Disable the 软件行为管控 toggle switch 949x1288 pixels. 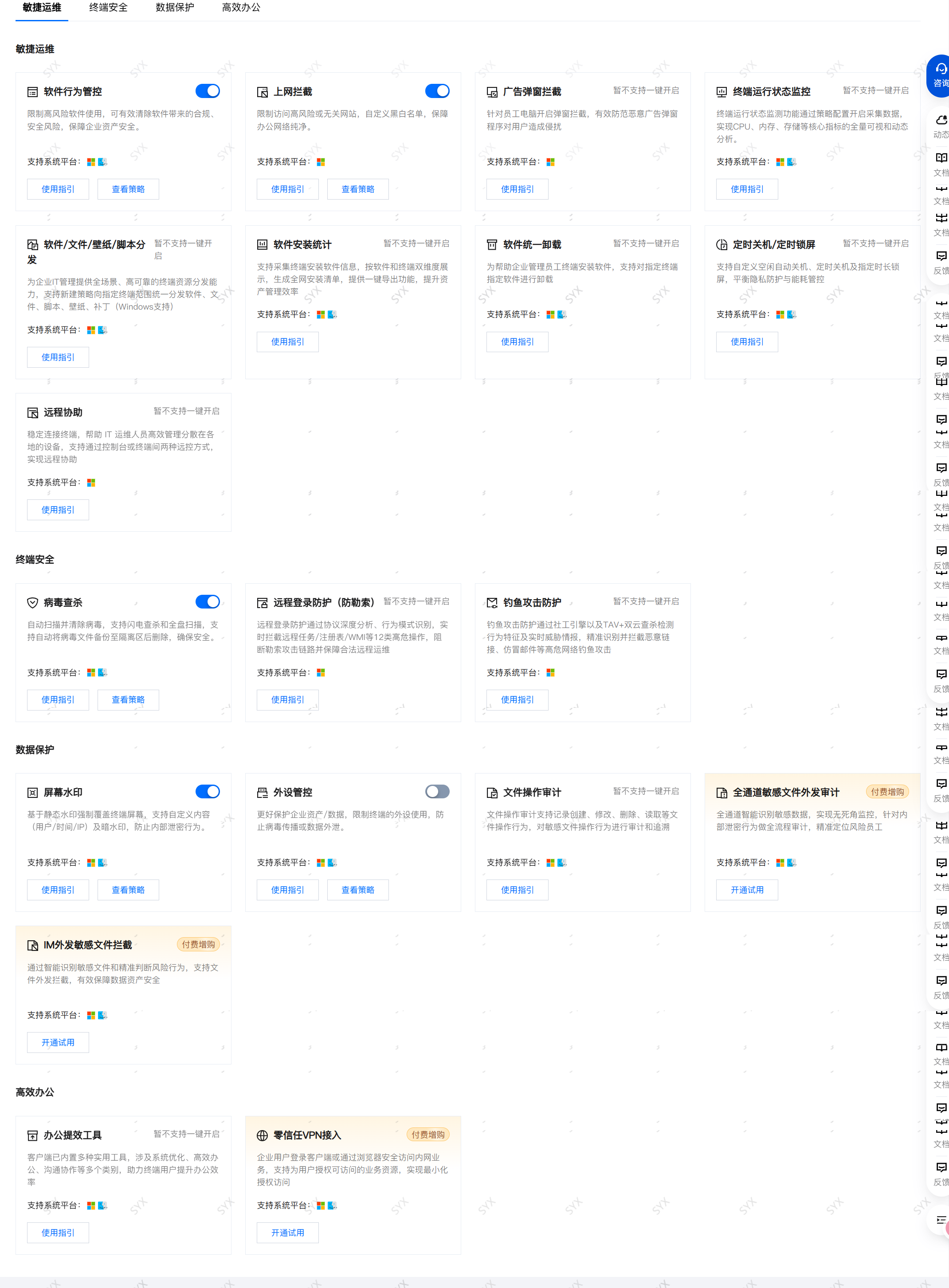pos(208,91)
